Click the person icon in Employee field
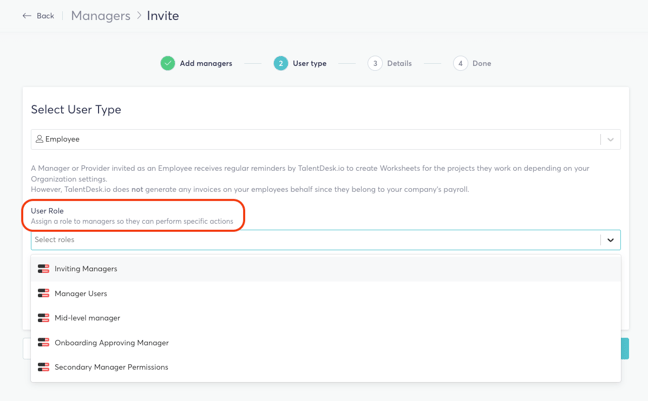The width and height of the screenshot is (648, 401). pos(39,139)
